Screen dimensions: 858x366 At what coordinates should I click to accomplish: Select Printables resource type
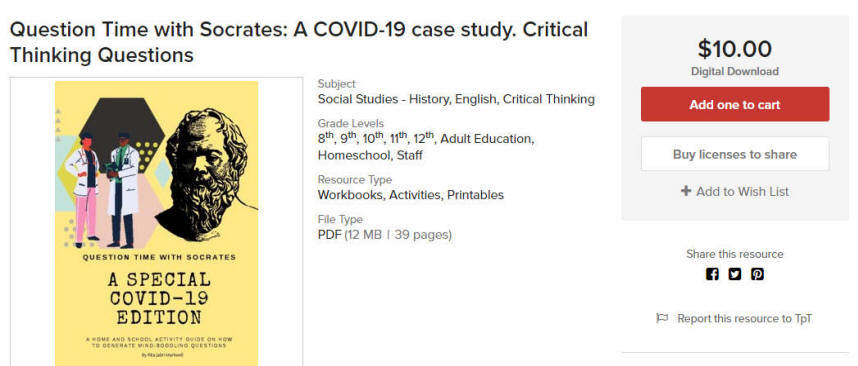coord(476,195)
